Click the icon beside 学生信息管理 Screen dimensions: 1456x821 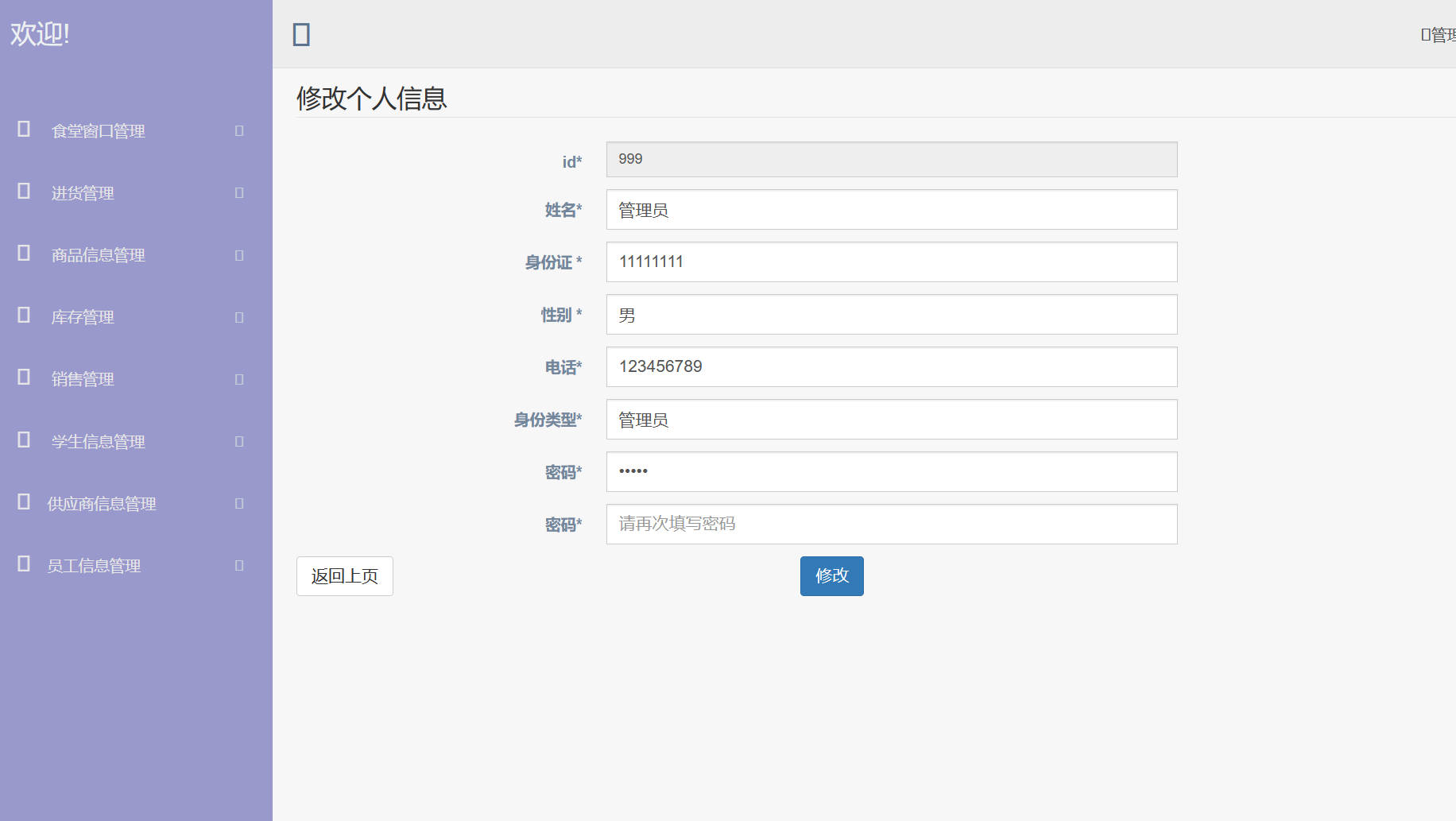24,440
